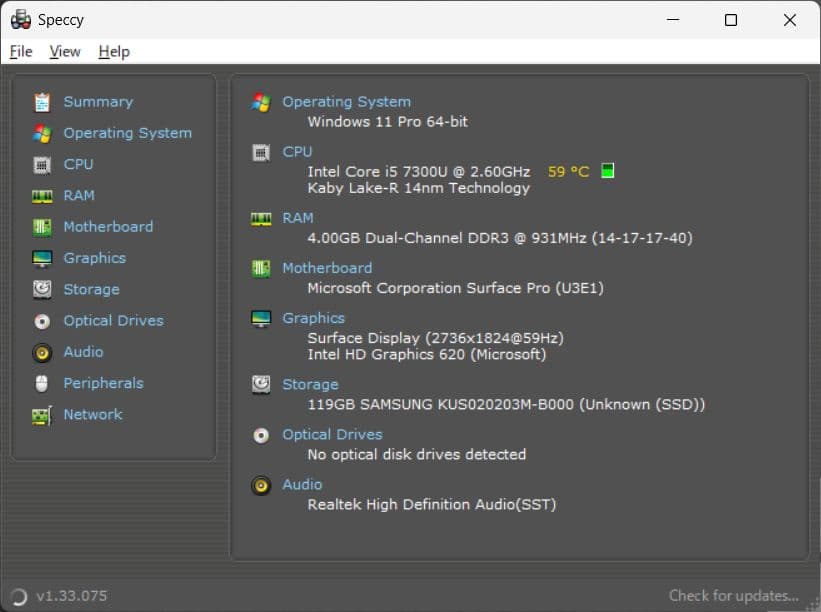The image size is (821, 612).
Task: Click the CPU chip icon in summary pane
Action: [261, 153]
